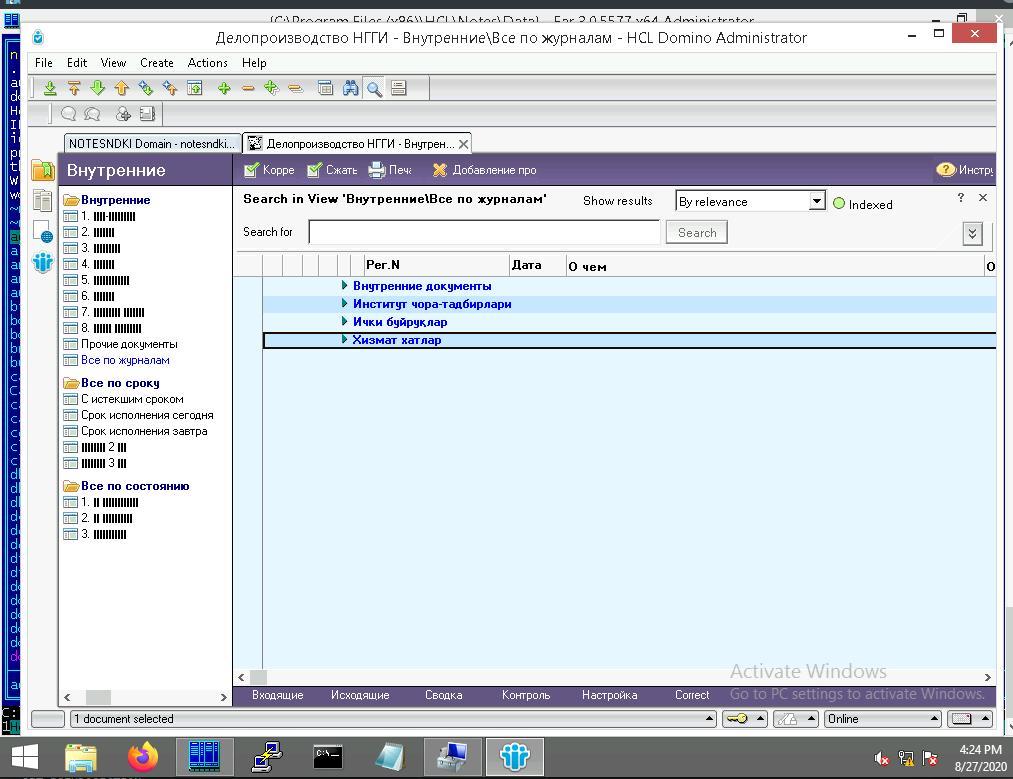The image size is (1013, 779).
Task: Click the documents sidebar icon
Action: (43, 201)
